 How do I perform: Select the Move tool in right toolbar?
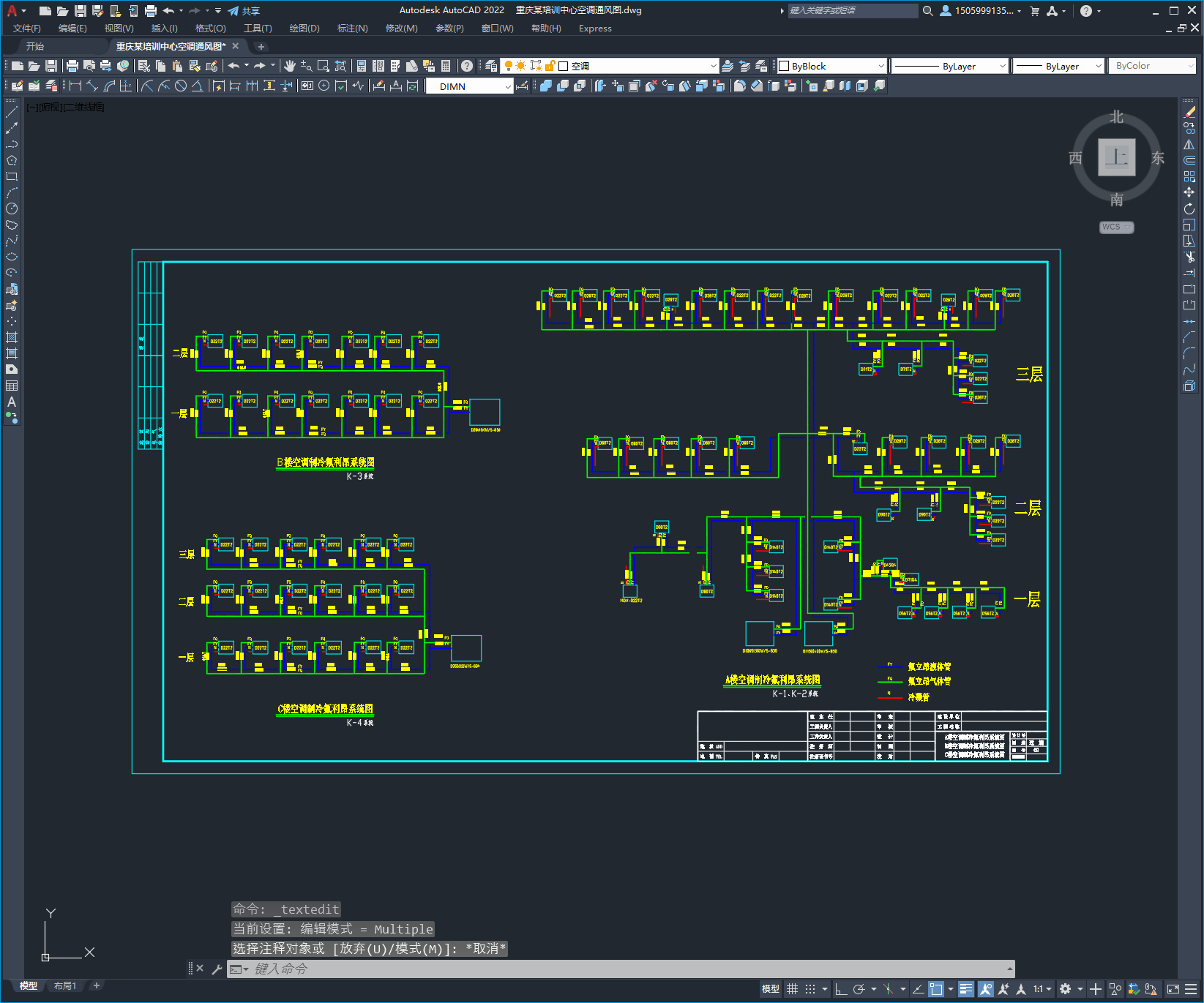pos(1189,192)
